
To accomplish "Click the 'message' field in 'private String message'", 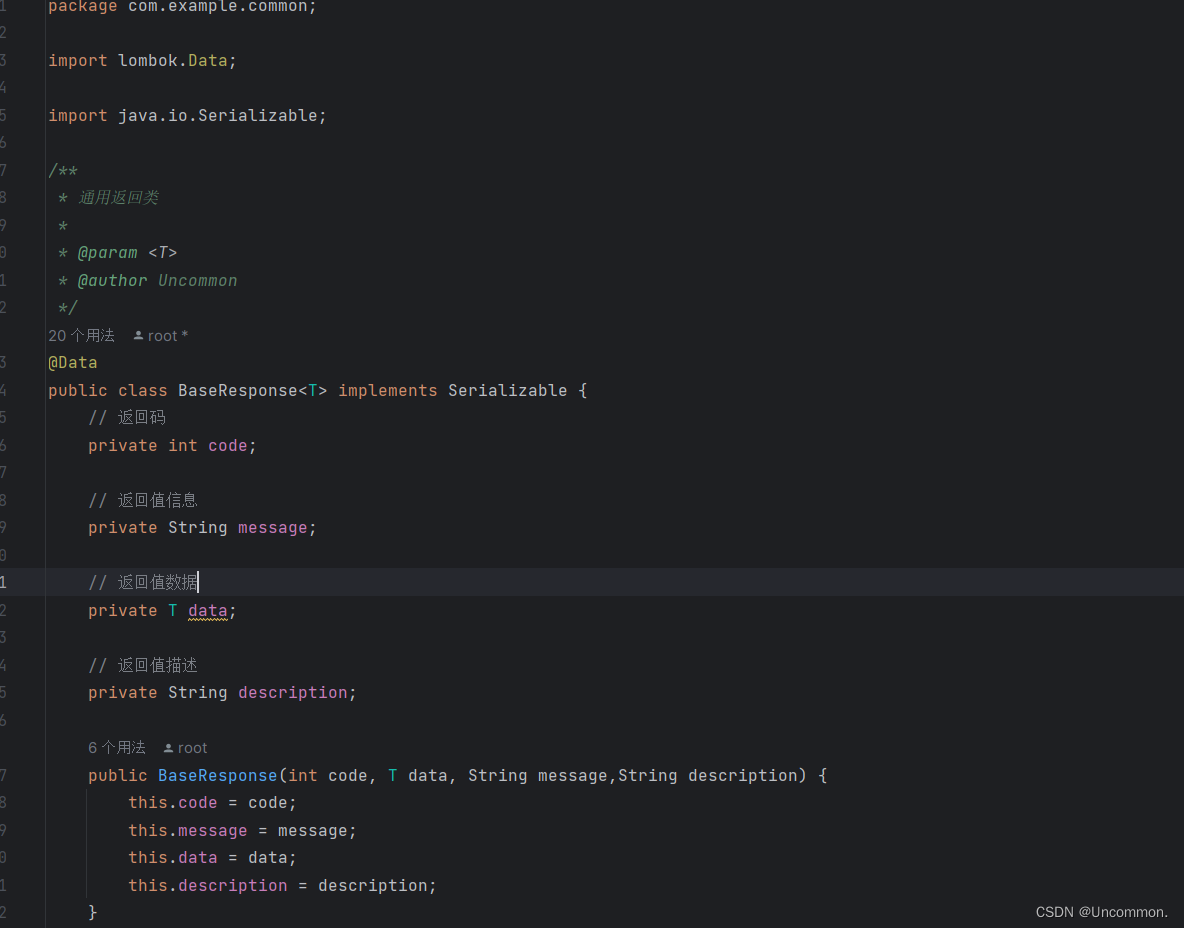I will [x=273, y=528].
